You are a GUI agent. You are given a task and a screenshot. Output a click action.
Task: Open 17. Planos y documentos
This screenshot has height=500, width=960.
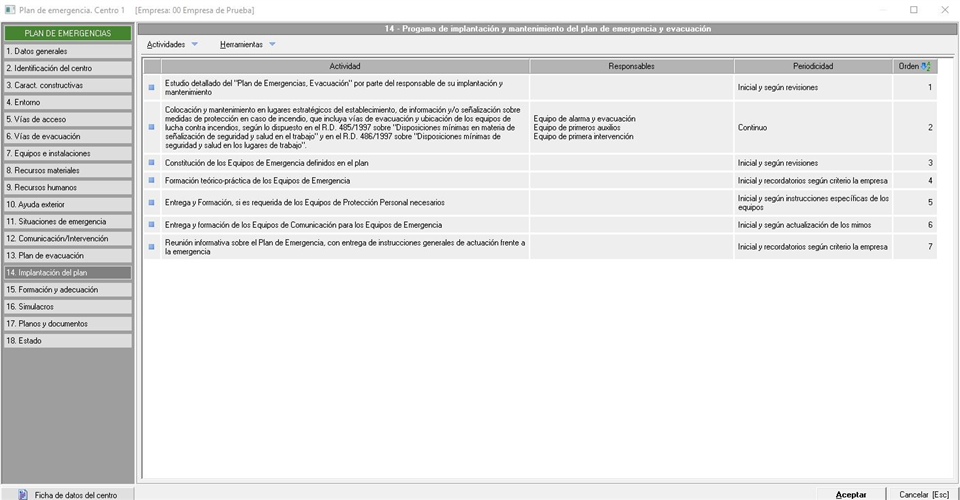(68, 324)
